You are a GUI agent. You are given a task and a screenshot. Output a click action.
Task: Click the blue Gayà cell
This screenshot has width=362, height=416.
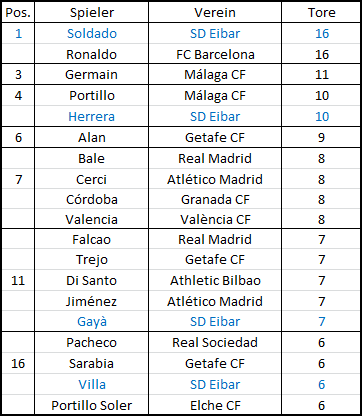pos(91,321)
